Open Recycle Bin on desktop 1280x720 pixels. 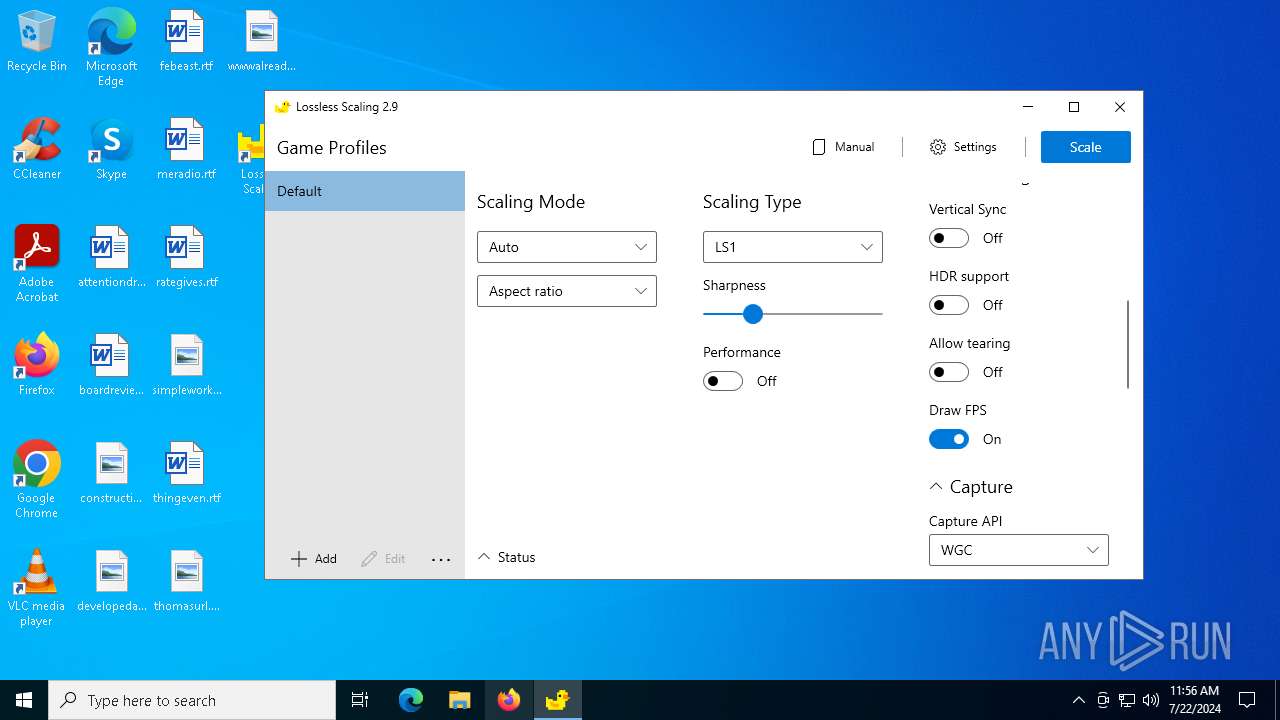pos(37,42)
